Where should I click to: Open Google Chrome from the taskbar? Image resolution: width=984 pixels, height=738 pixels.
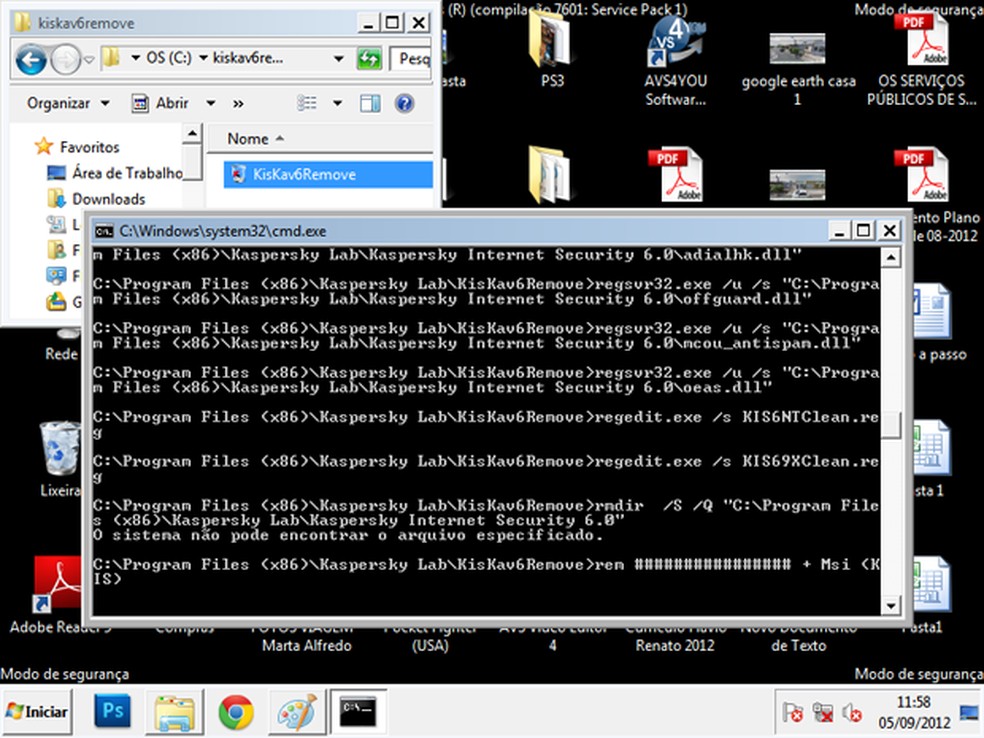tap(236, 712)
